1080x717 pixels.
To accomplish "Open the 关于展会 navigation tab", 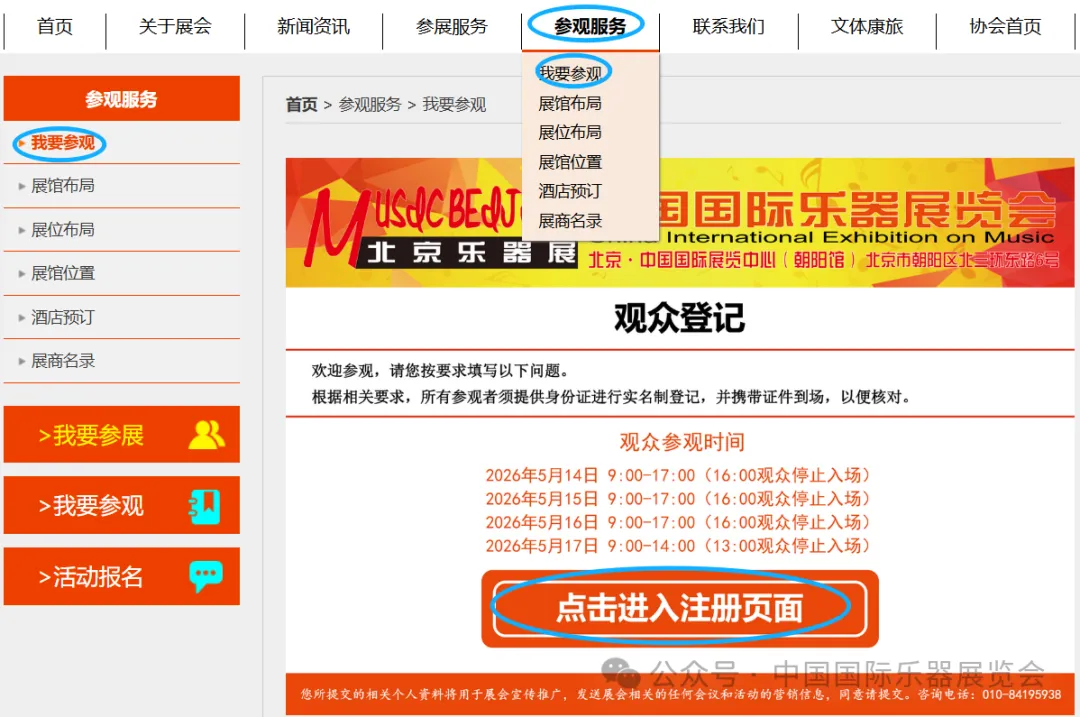I will (x=175, y=26).
